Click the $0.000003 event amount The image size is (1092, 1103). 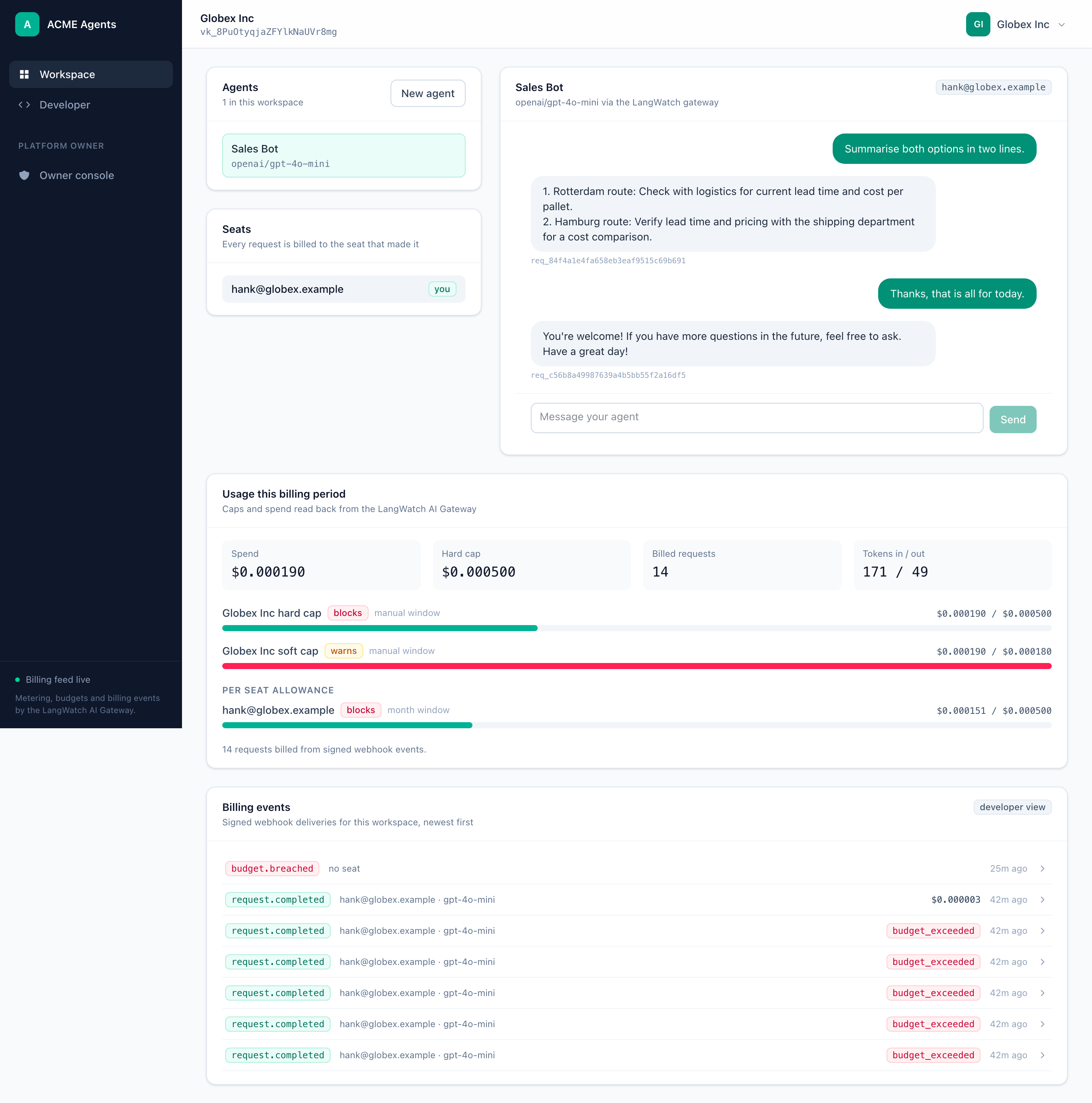pos(955,900)
